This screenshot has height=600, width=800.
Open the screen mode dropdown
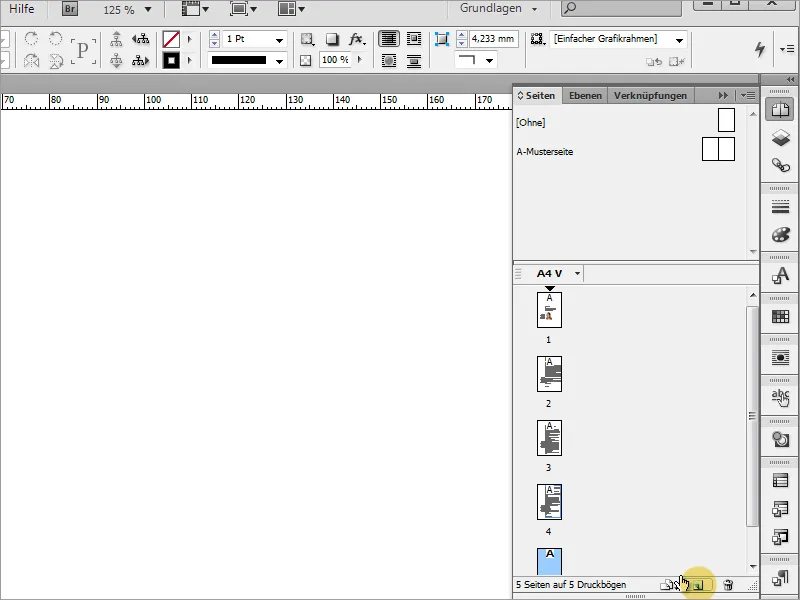(243, 9)
